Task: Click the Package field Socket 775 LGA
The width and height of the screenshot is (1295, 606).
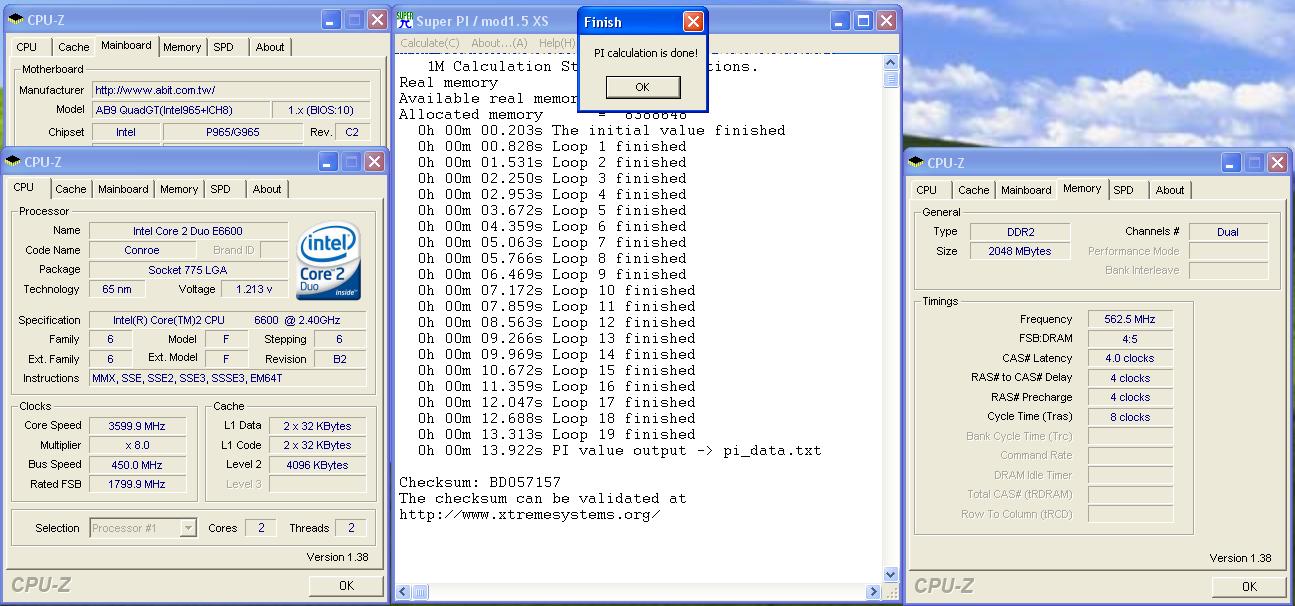Action: tap(188, 270)
